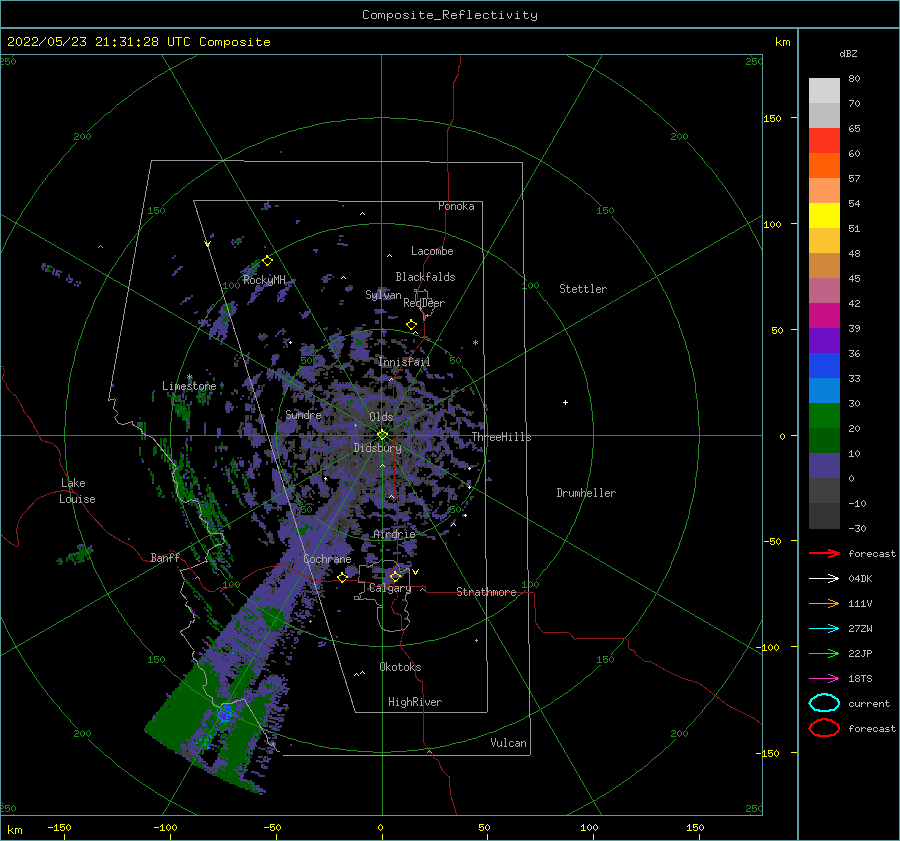This screenshot has width=900, height=841.
Task: Click the Drumheller label
Action: (x=586, y=493)
